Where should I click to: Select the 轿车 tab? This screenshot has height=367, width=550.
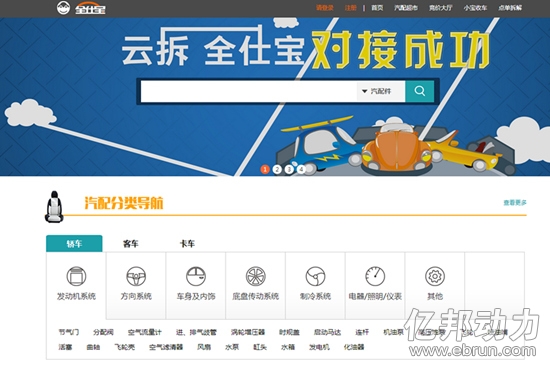(74, 243)
